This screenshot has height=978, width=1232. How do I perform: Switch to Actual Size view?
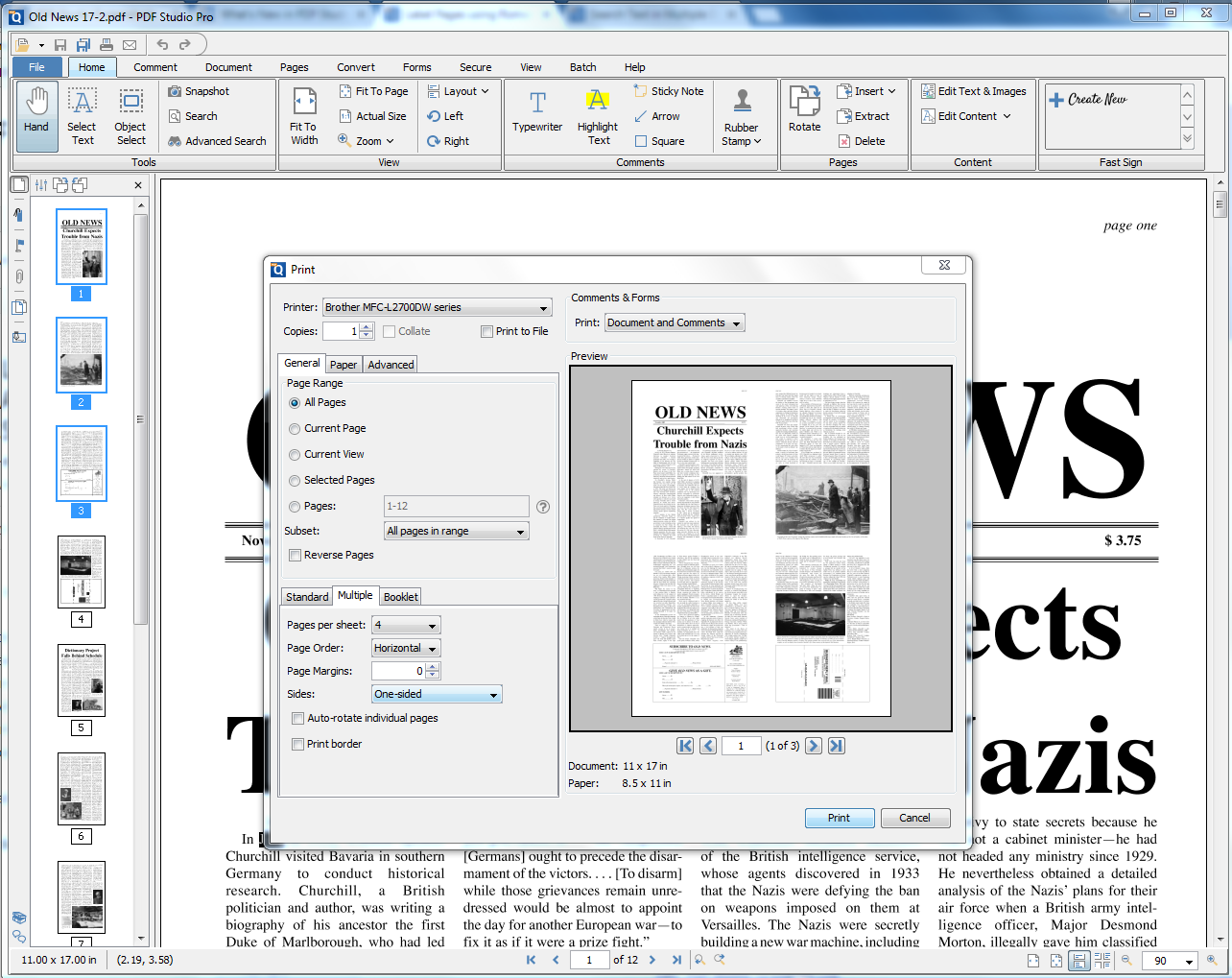(373, 116)
